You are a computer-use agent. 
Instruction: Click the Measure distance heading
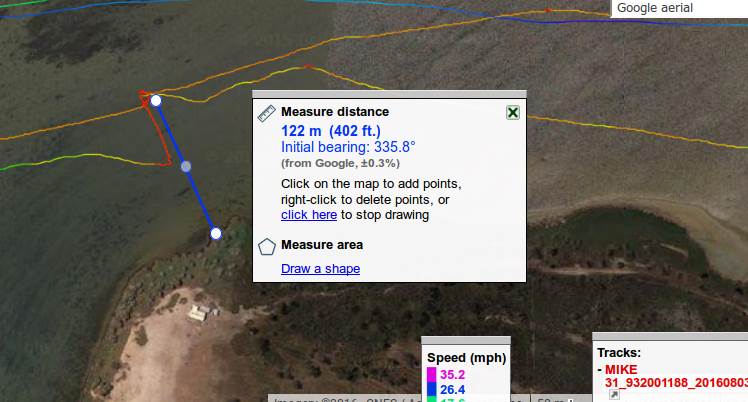click(x=335, y=112)
